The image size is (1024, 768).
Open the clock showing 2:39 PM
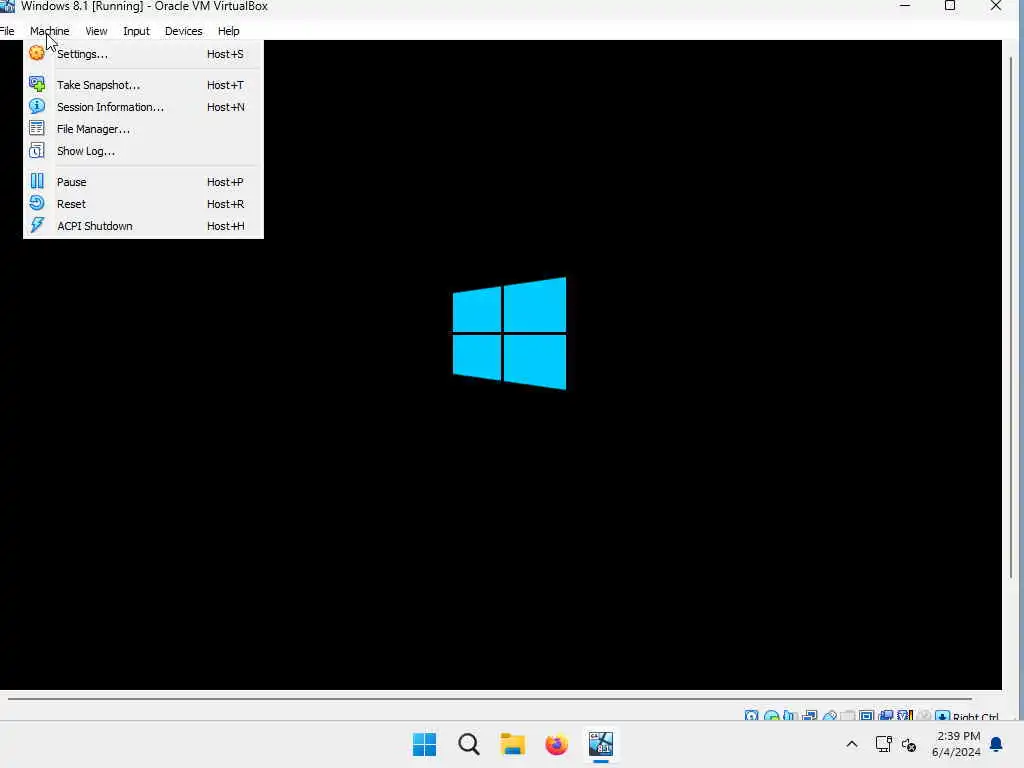(x=957, y=744)
